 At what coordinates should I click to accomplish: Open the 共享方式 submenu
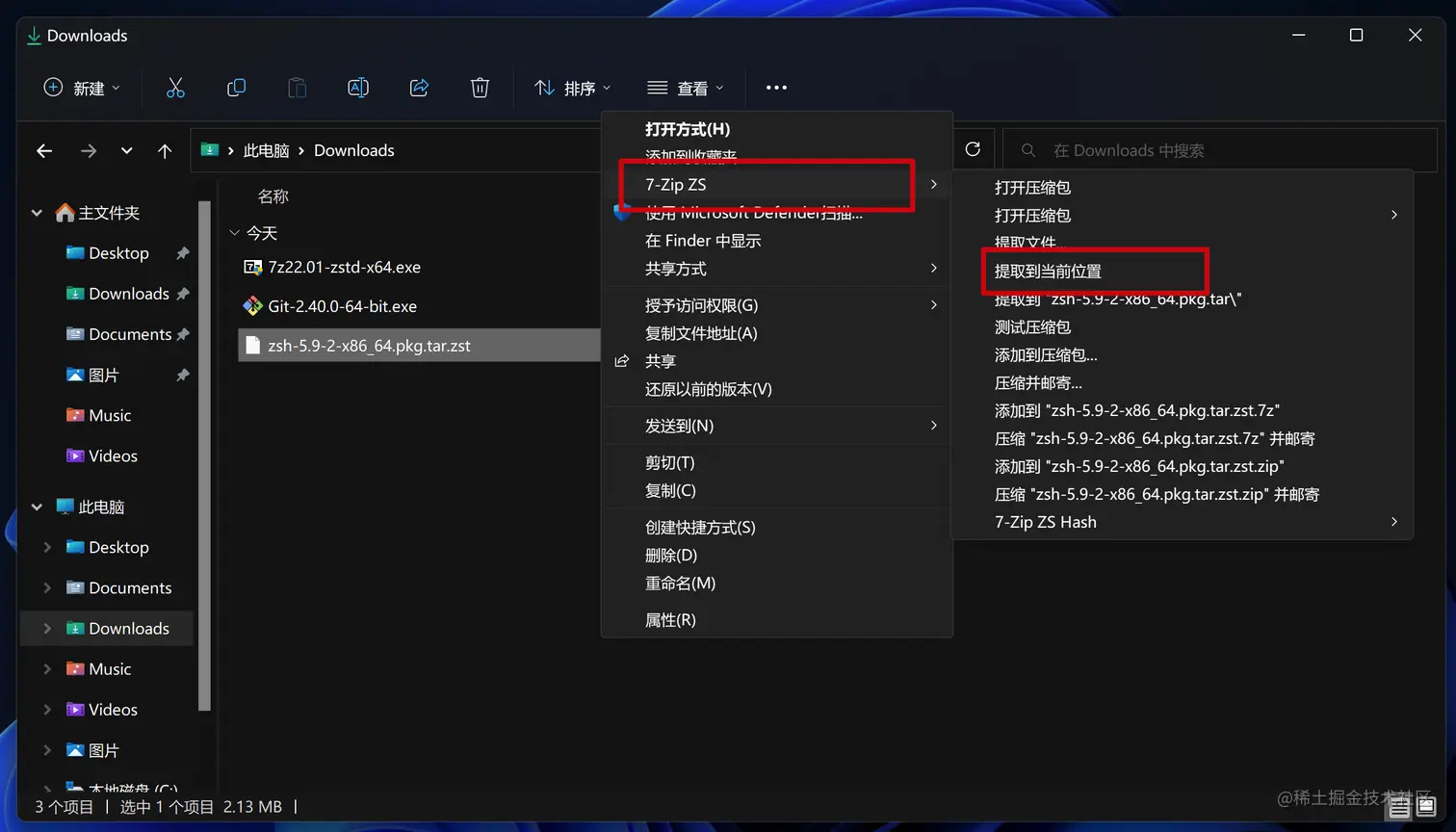[x=777, y=269]
